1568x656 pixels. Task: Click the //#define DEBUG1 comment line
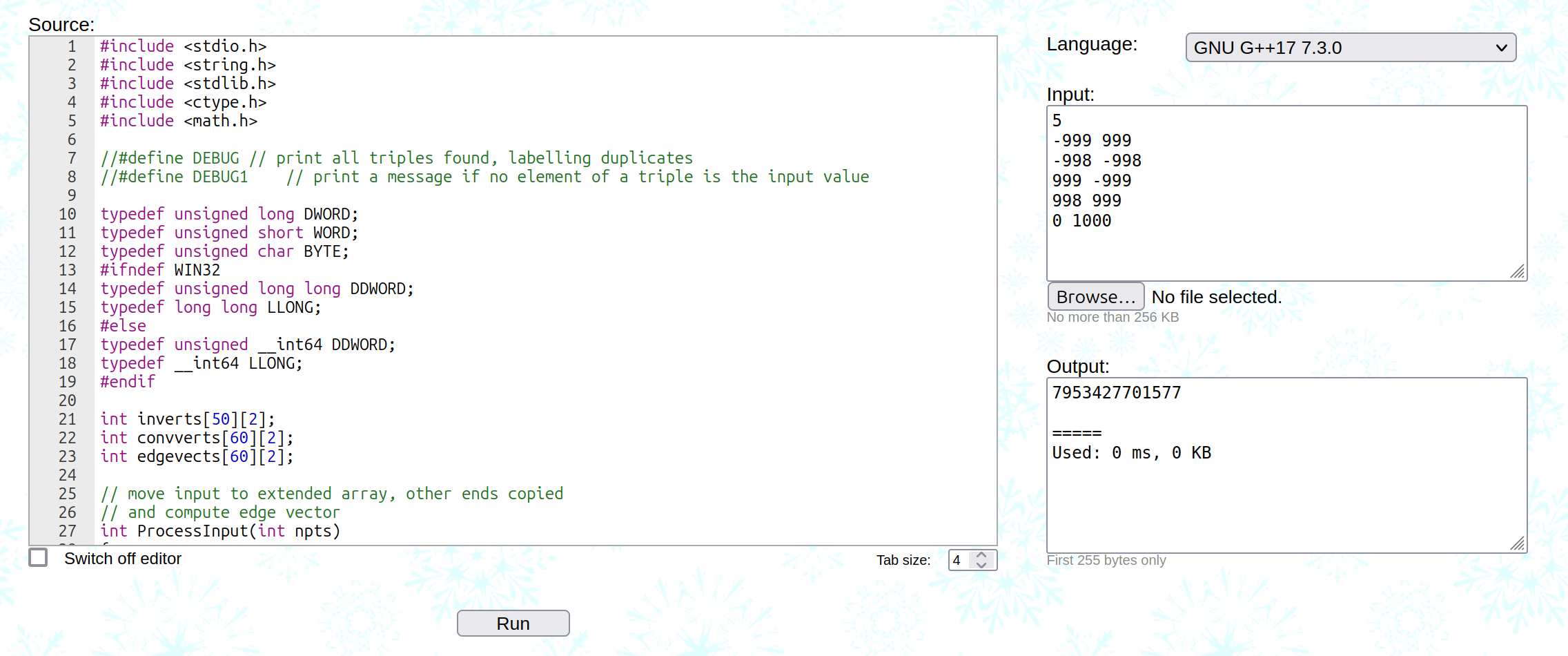tap(483, 177)
